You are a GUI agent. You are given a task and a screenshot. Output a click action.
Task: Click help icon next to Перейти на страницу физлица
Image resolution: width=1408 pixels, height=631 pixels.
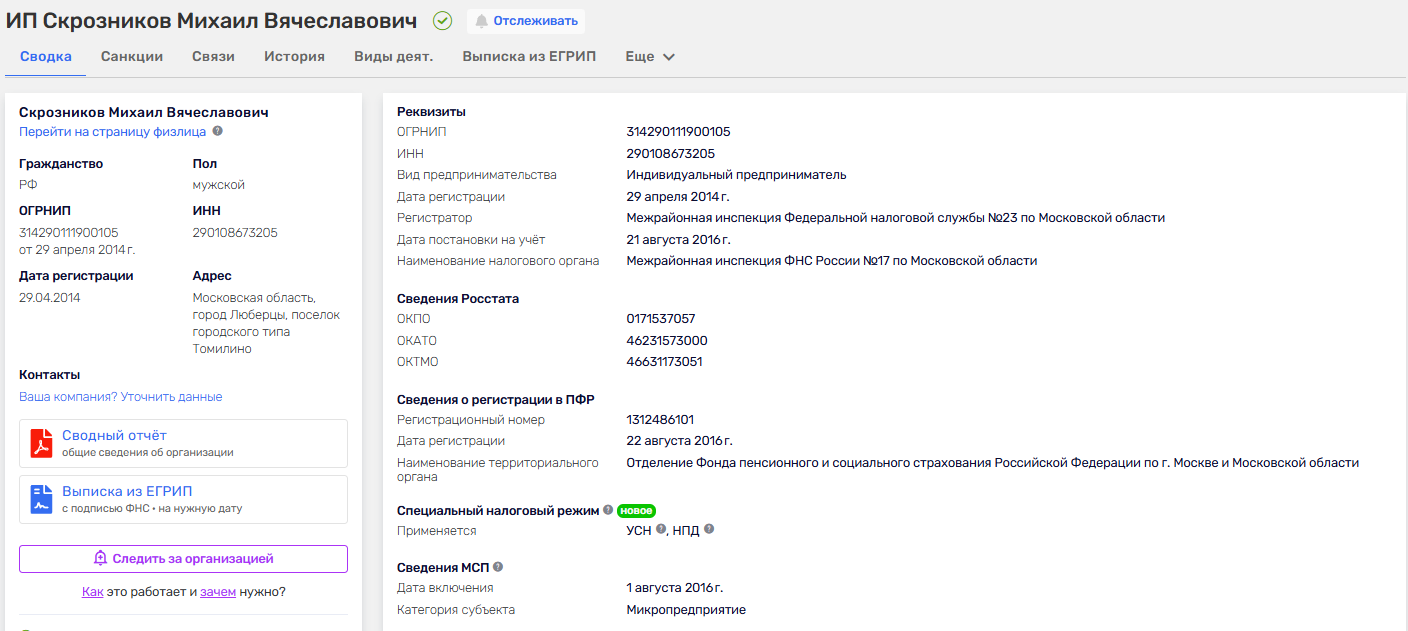coord(217,131)
